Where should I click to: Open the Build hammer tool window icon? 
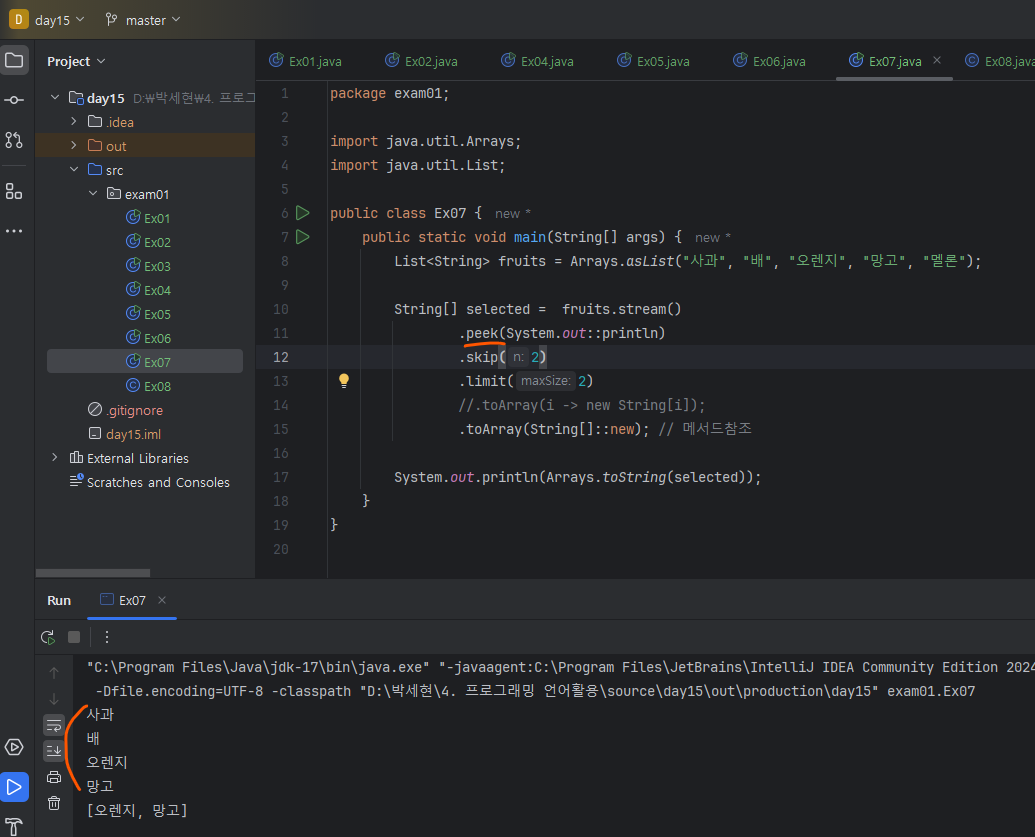pos(14,826)
